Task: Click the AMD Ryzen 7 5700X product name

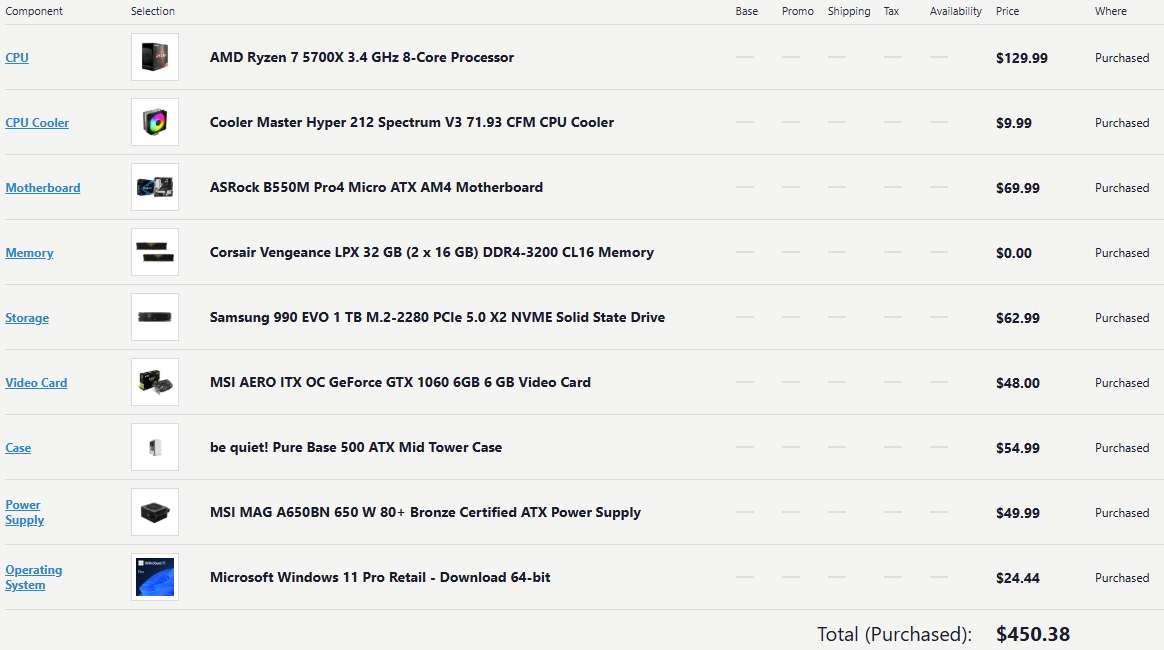Action: click(361, 57)
